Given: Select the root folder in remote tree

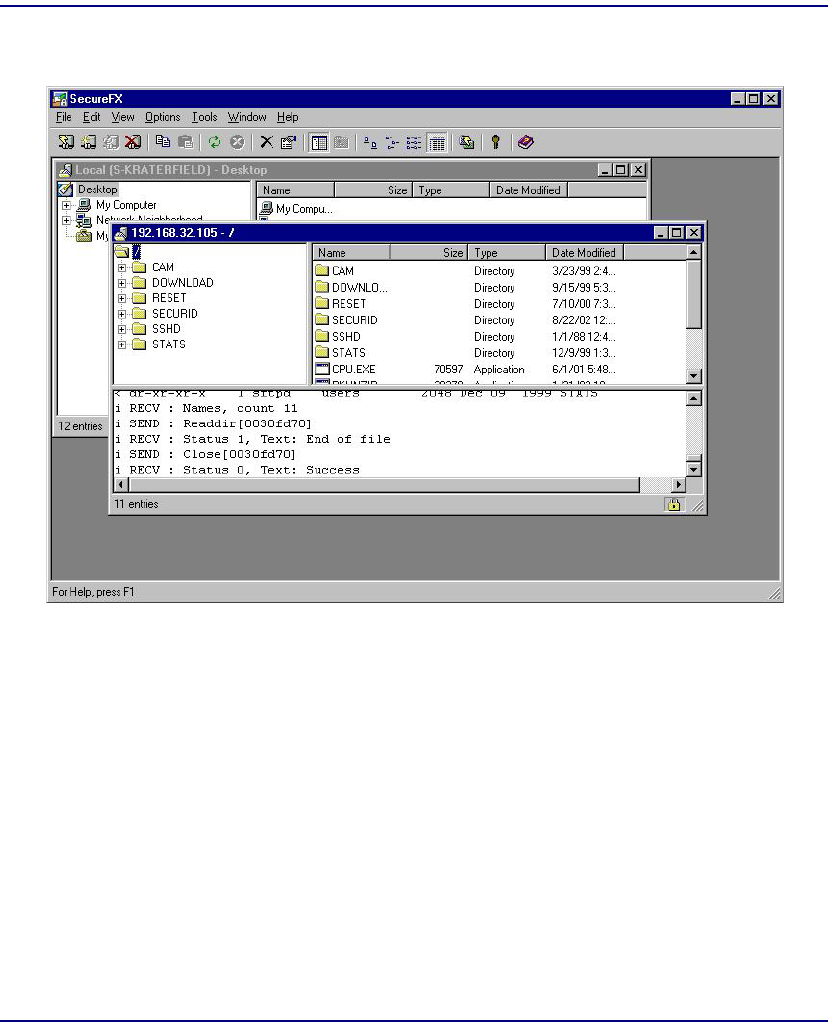Looking at the screenshot, I should tap(136, 252).
